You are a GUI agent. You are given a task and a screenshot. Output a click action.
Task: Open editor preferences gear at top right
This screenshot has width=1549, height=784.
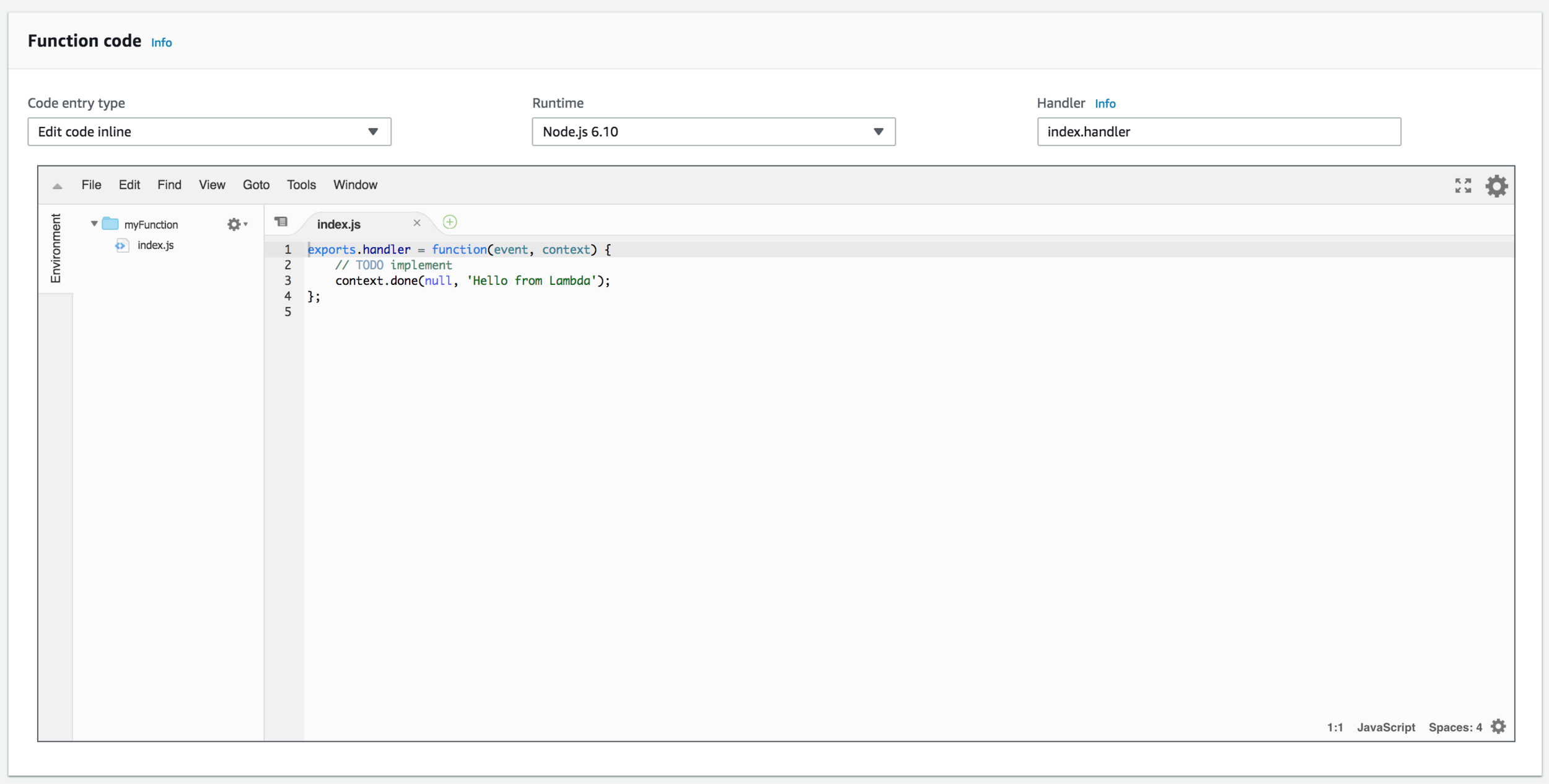pos(1496,186)
